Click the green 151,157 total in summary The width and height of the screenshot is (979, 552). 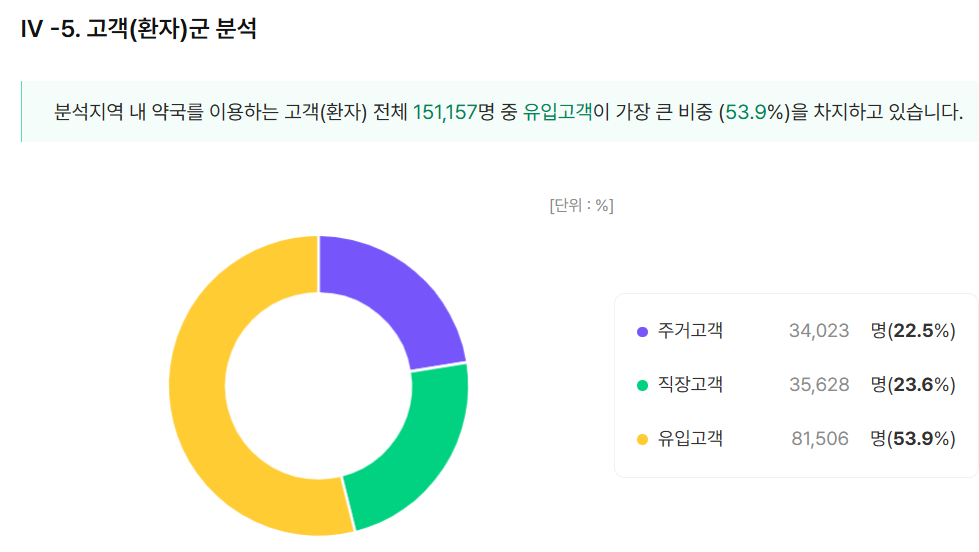point(445,112)
